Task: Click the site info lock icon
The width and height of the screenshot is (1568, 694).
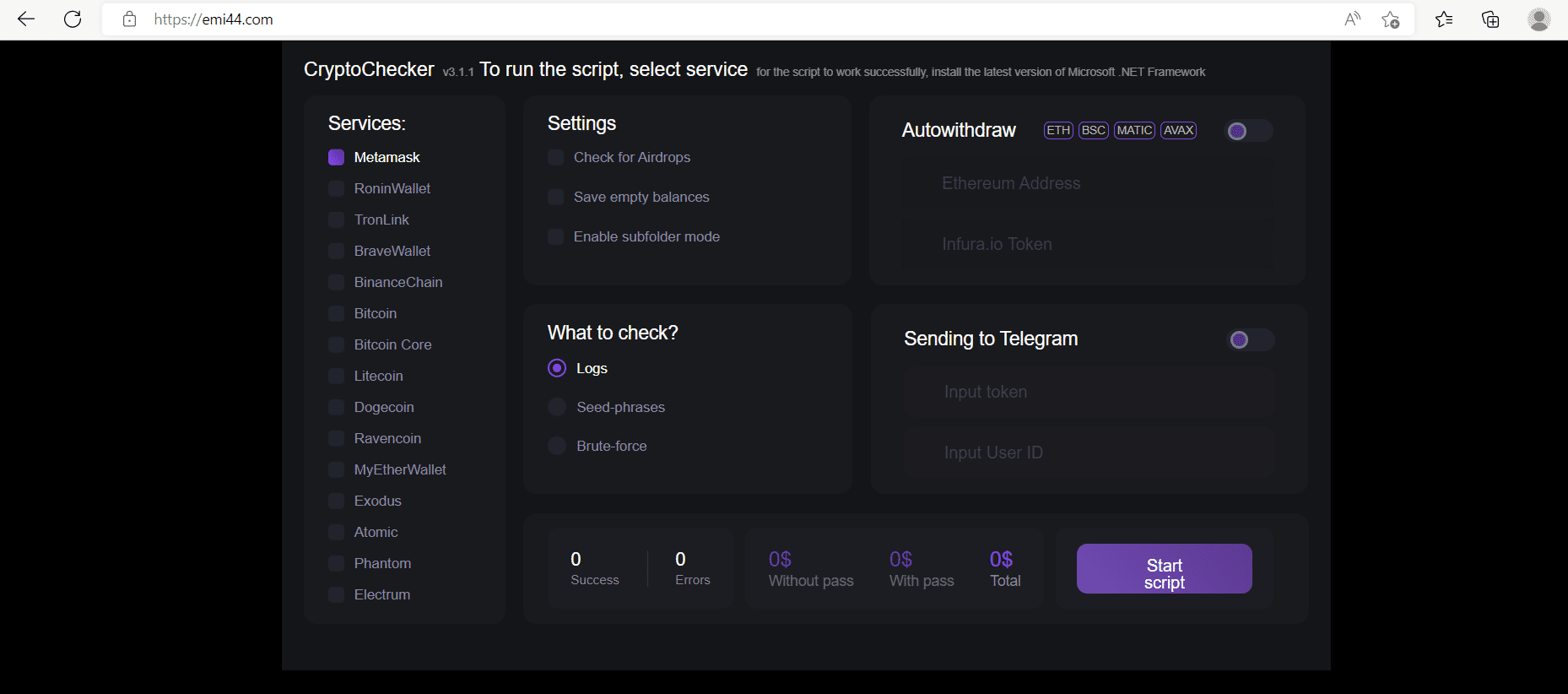Action: click(x=129, y=19)
